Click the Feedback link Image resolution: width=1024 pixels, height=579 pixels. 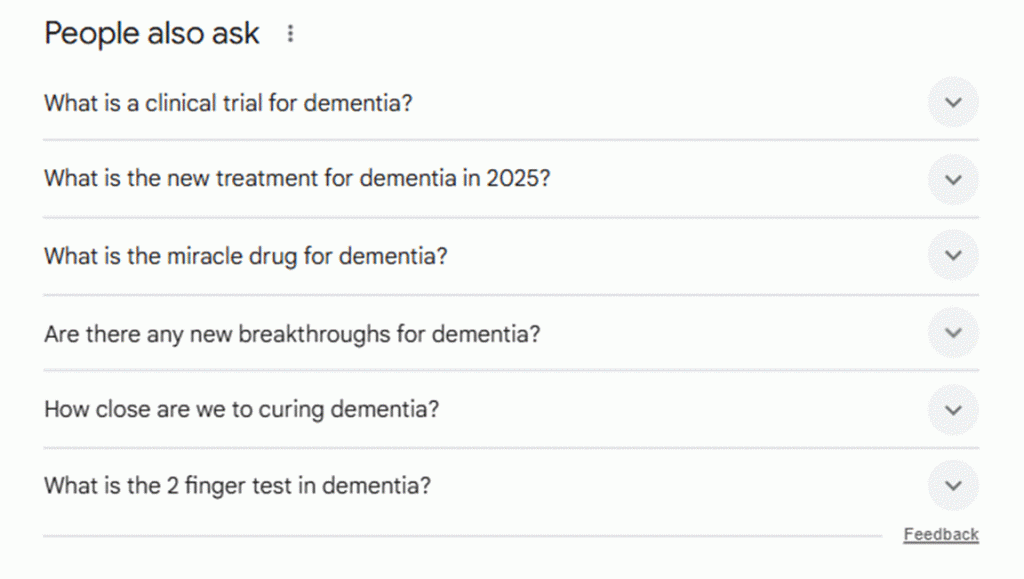tap(940, 534)
